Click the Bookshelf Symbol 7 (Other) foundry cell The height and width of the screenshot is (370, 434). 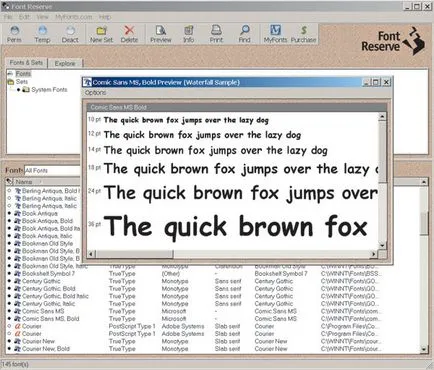(171, 273)
